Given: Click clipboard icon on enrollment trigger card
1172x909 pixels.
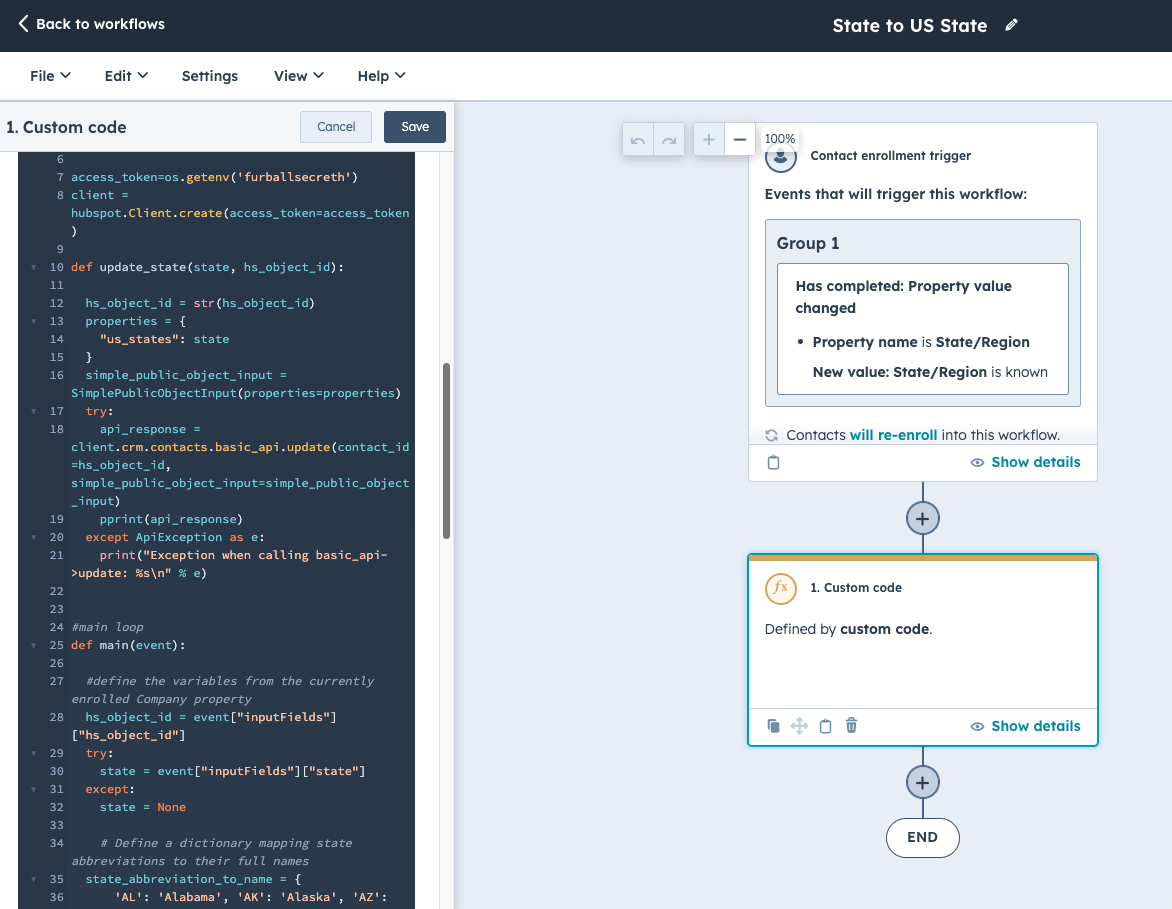Looking at the screenshot, I should pos(774,463).
